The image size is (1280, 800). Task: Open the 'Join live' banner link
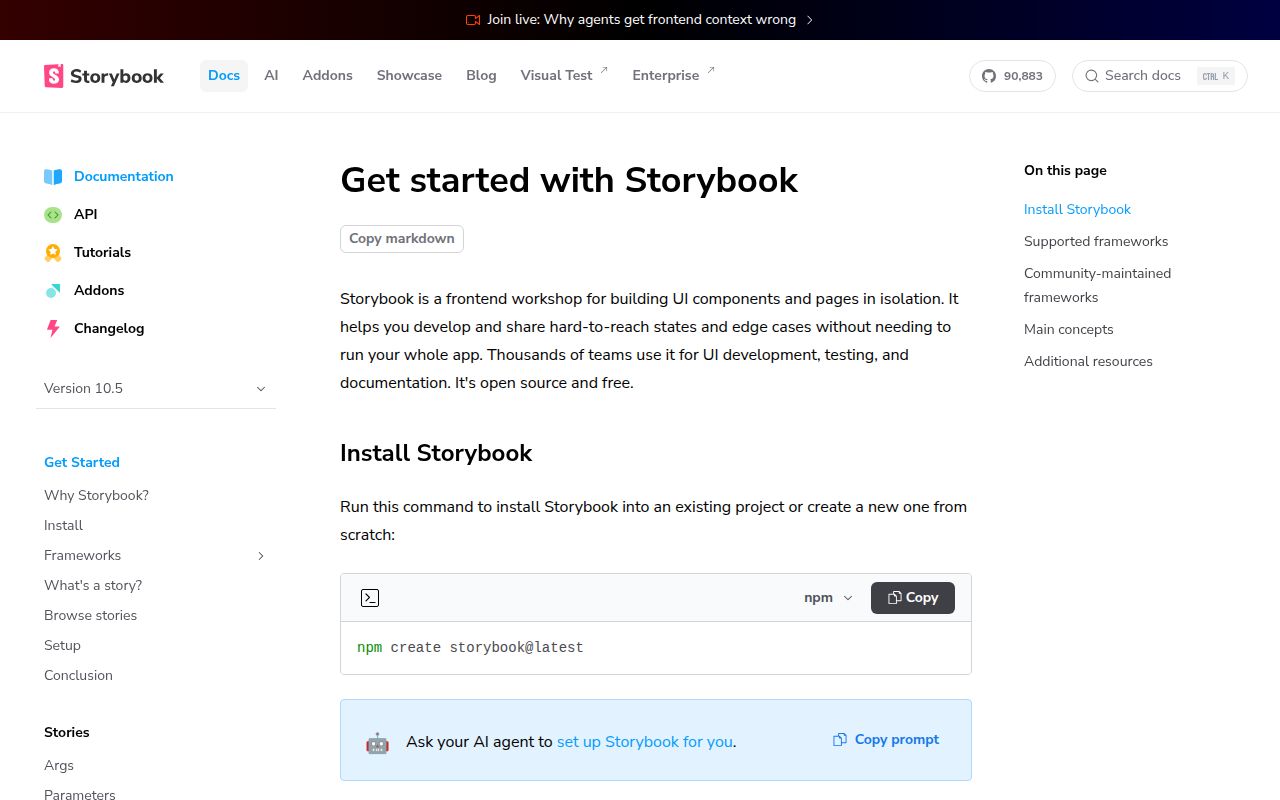coord(640,20)
